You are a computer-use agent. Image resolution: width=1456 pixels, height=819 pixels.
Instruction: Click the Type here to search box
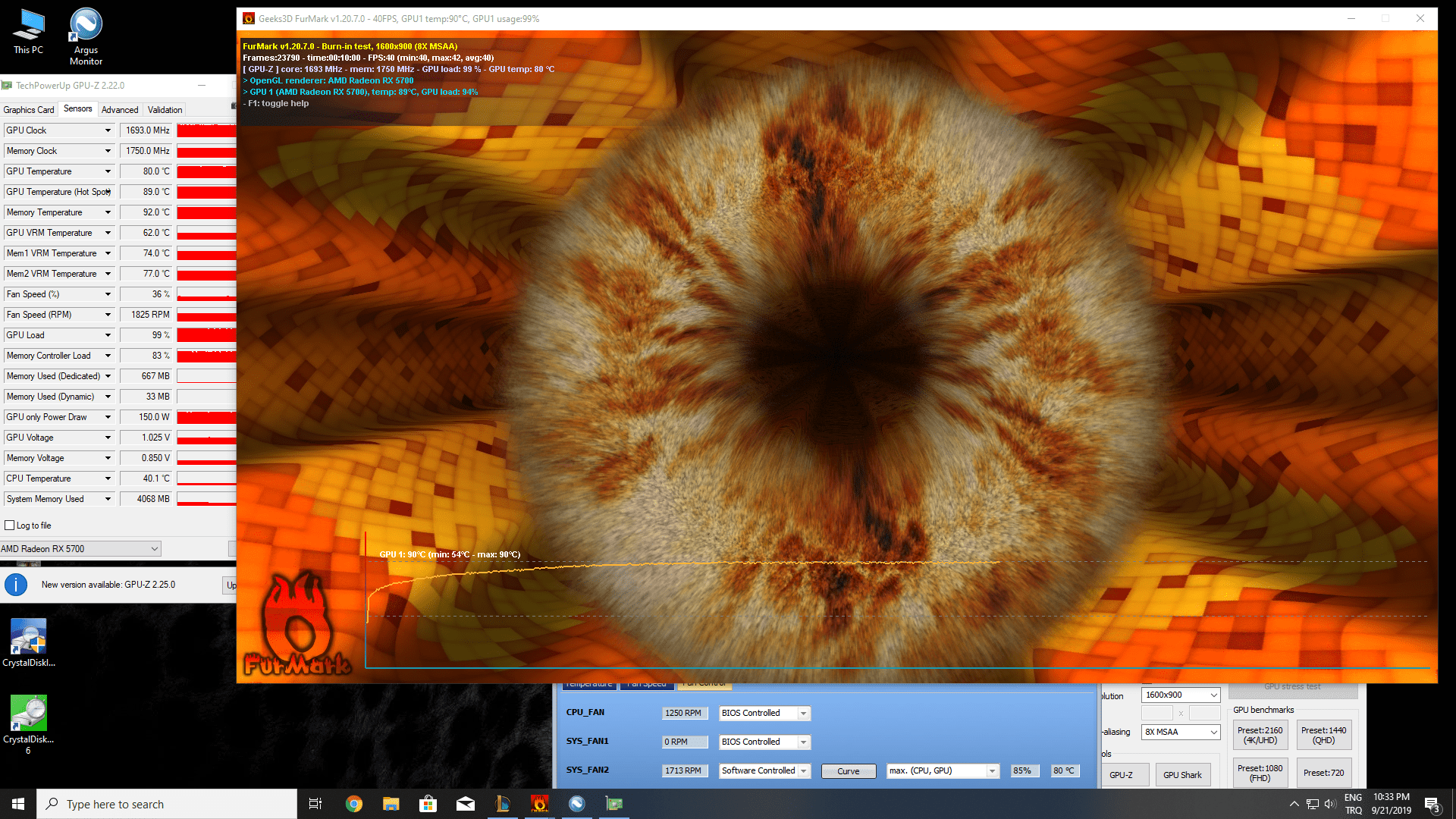[167, 804]
